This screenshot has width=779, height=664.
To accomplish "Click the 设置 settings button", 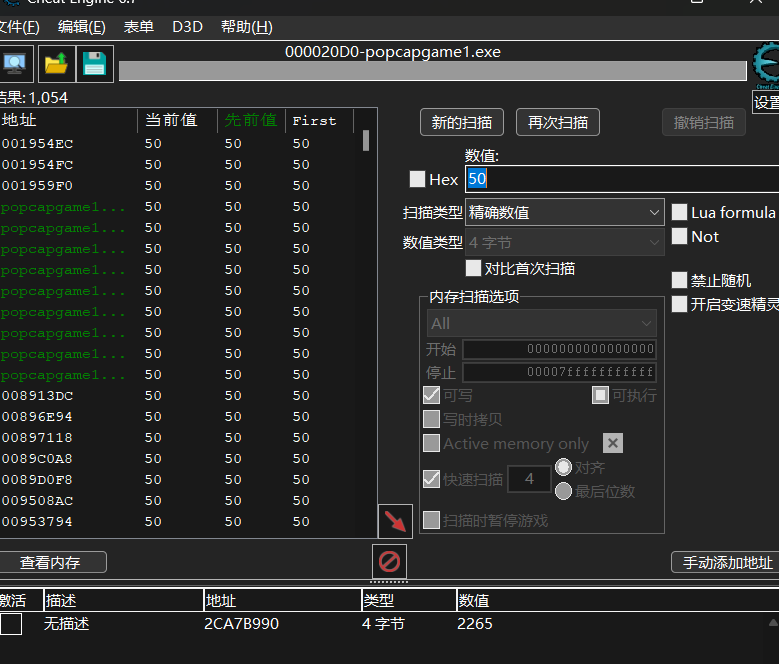I will pyautogui.click(x=766, y=102).
